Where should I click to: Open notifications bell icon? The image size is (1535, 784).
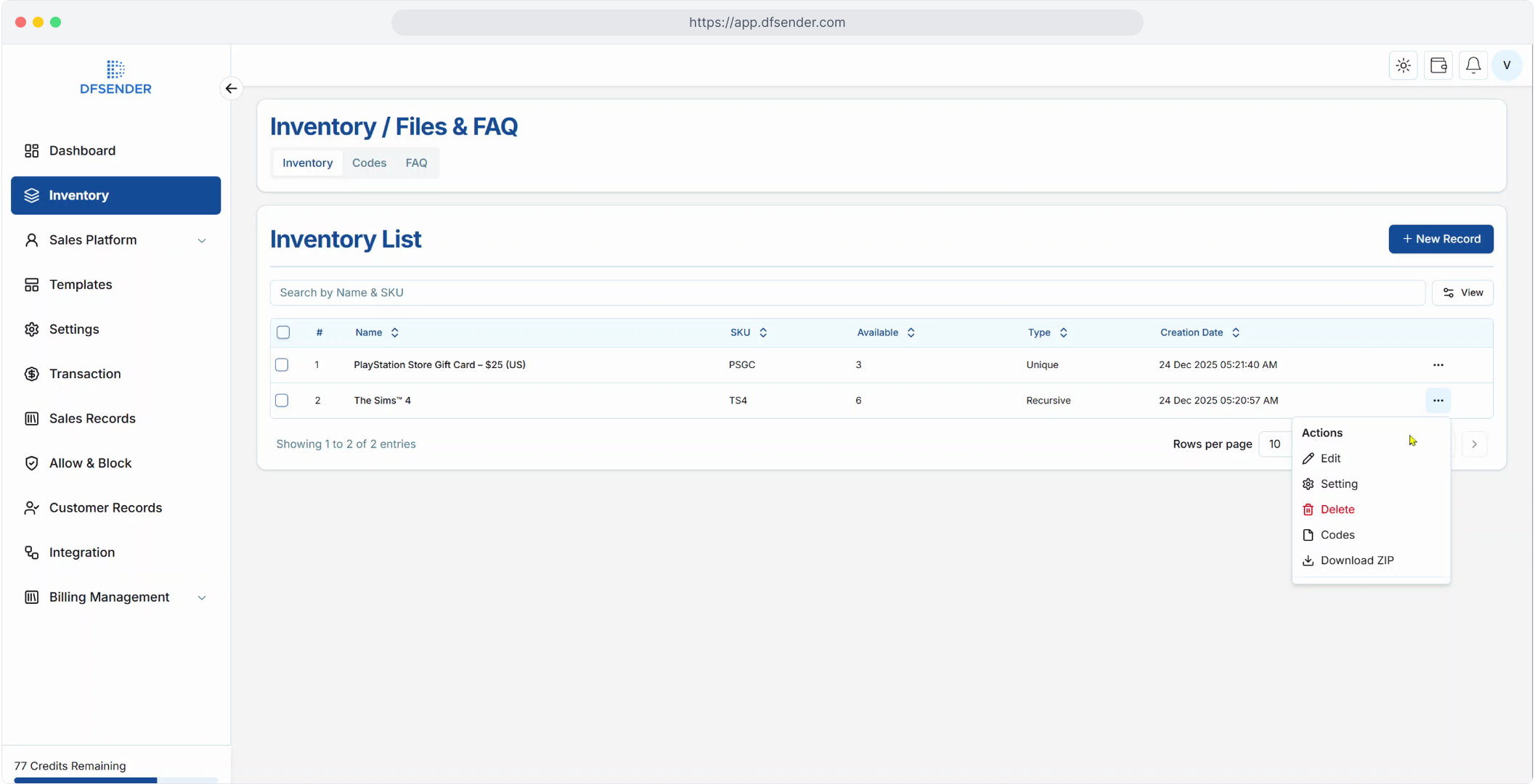1473,65
